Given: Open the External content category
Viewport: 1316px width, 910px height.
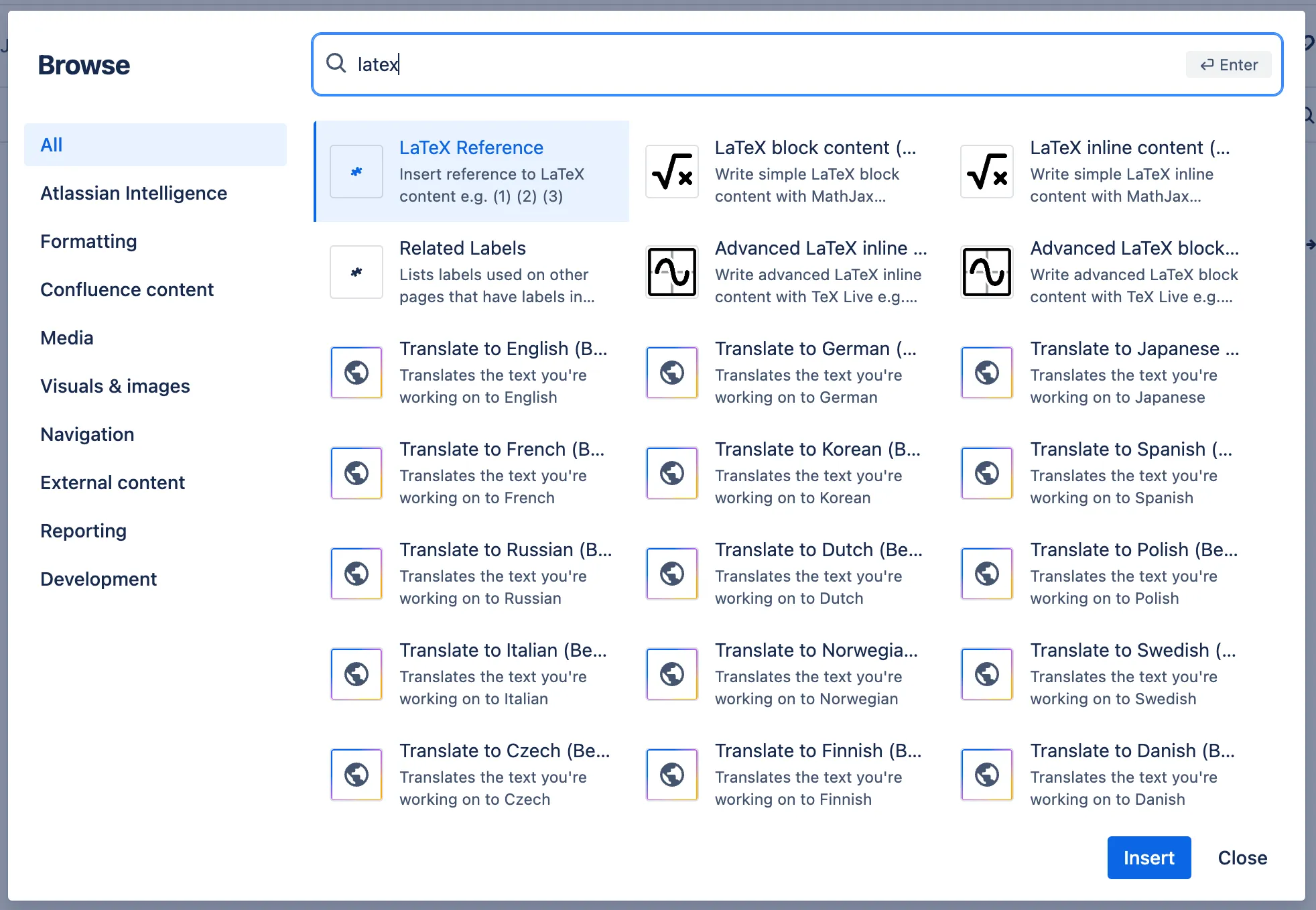Looking at the screenshot, I should [155, 482].
